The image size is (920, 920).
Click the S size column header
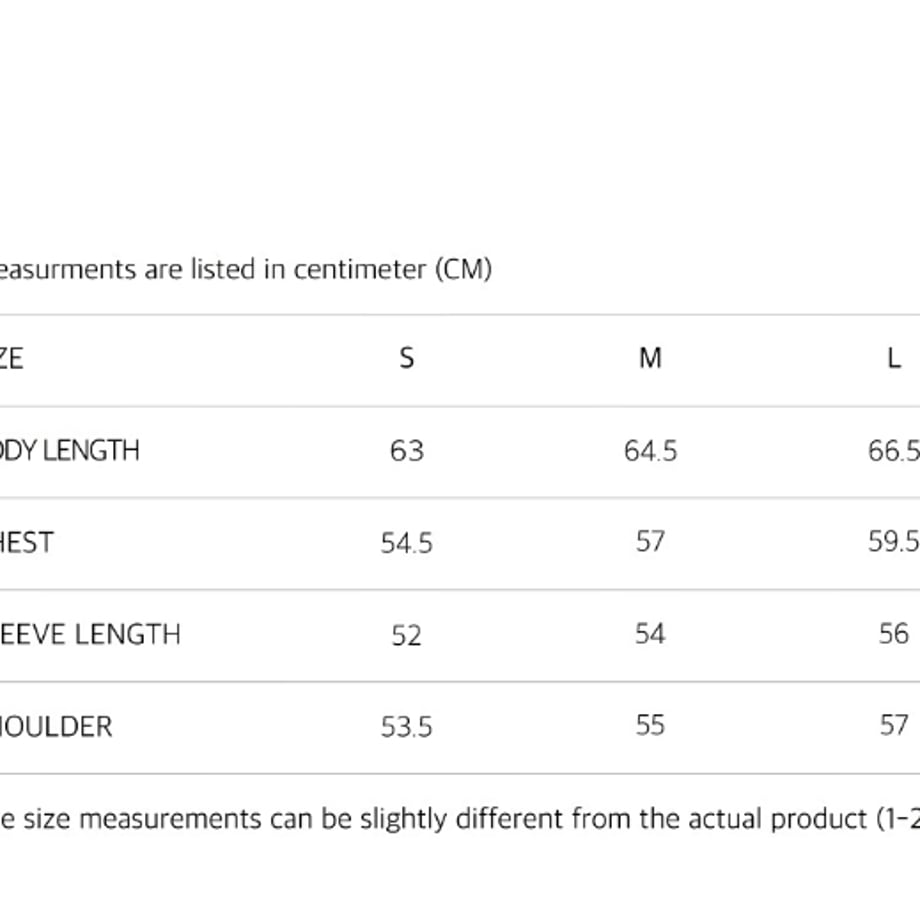(x=407, y=358)
